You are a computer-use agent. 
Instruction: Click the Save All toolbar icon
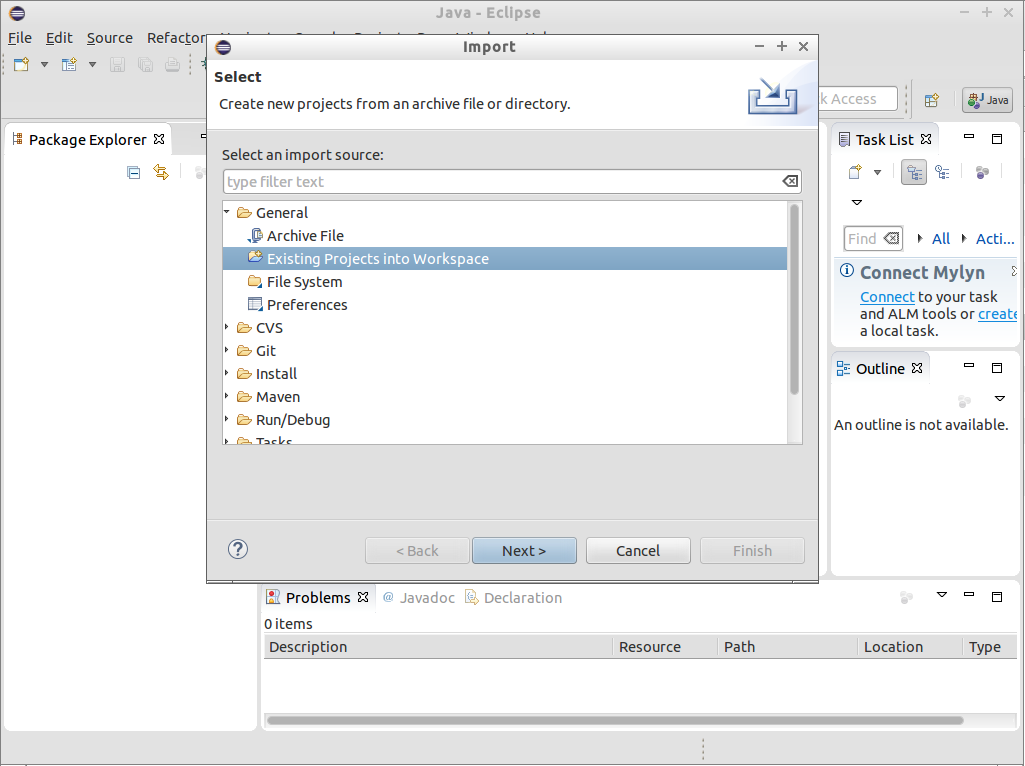pos(145,64)
